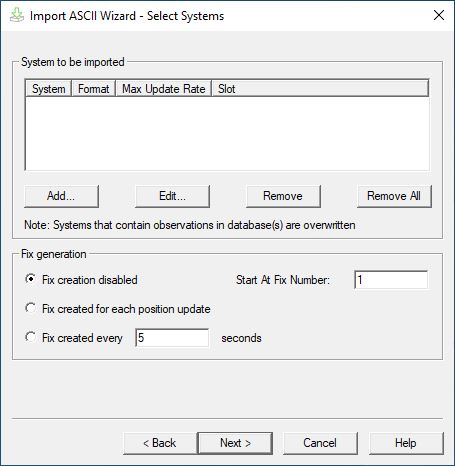Sort by the System column header
The width and height of the screenshot is (455, 466).
point(48,89)
